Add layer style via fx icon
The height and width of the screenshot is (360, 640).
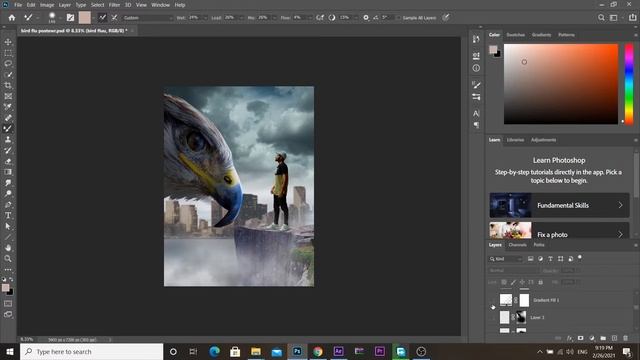569,338
